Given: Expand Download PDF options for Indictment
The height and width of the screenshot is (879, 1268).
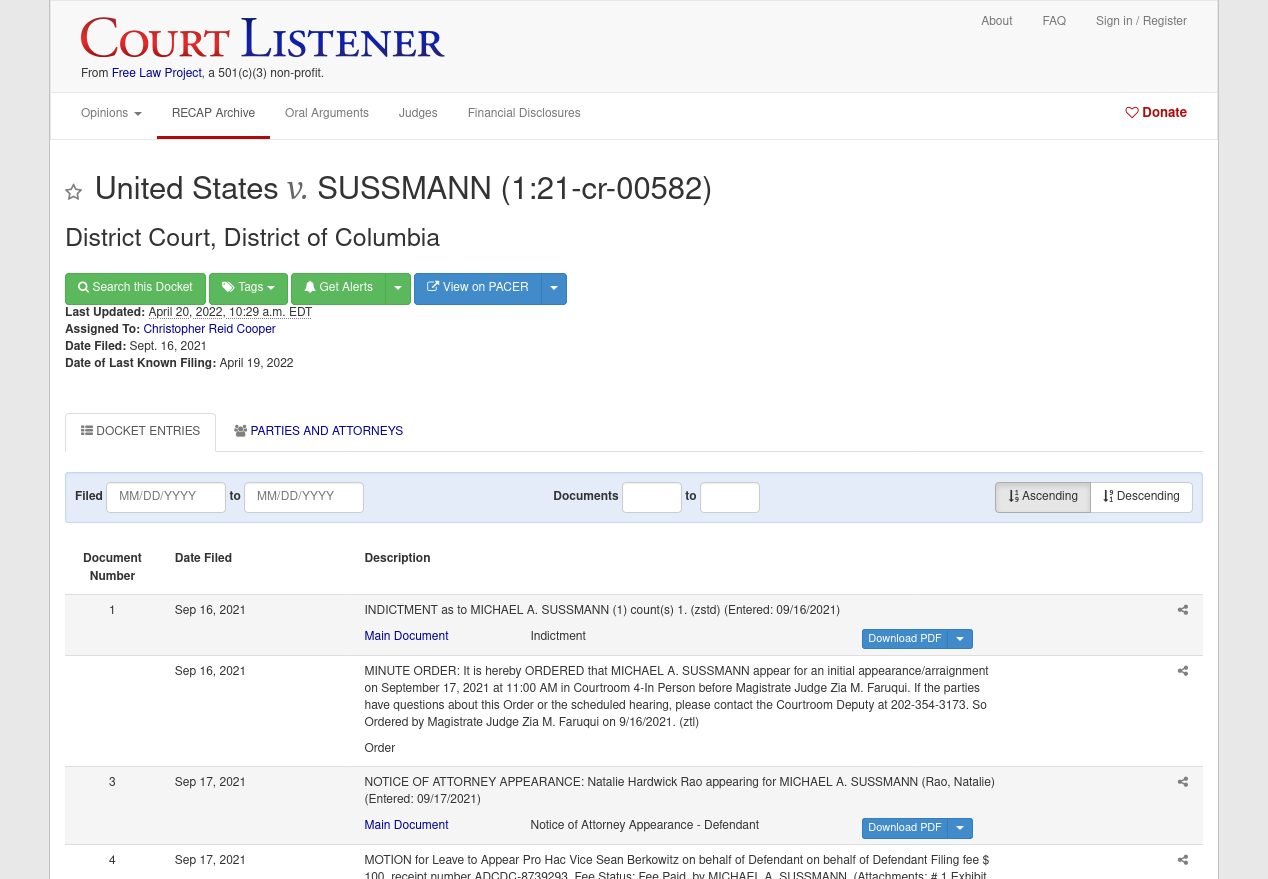Looking at the screenshot, I should [x=960, y=639].
